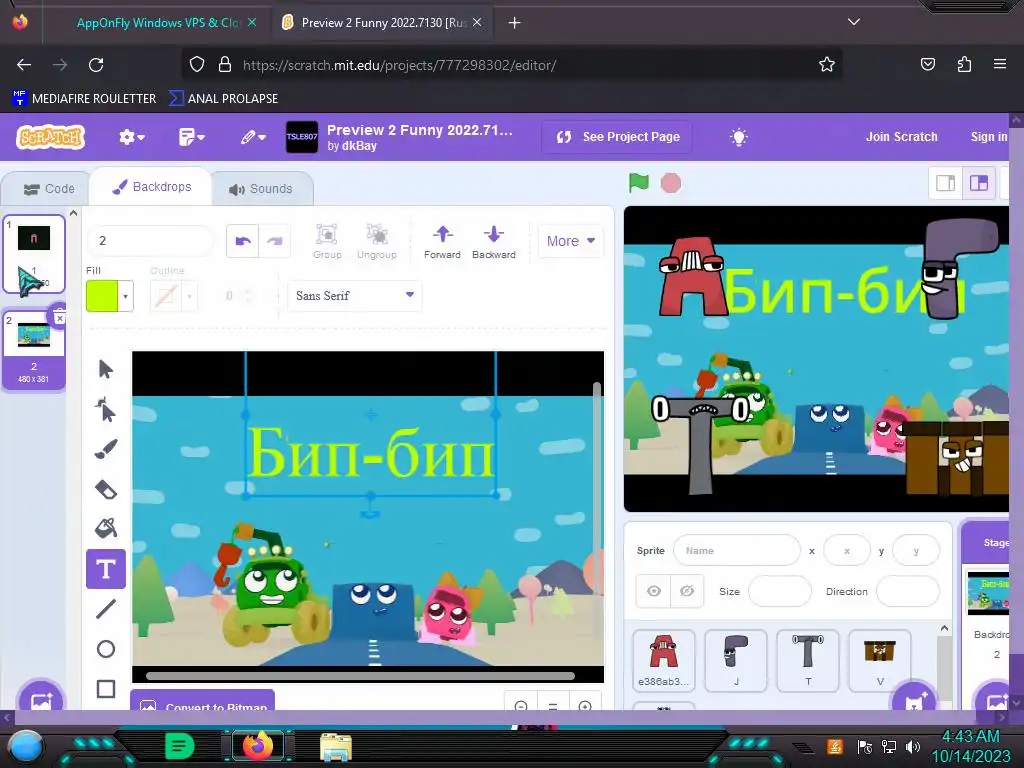Select Preview 2 Funny browser tab
The width and height of the screenshot is (1024, 768).
(383, 23)
